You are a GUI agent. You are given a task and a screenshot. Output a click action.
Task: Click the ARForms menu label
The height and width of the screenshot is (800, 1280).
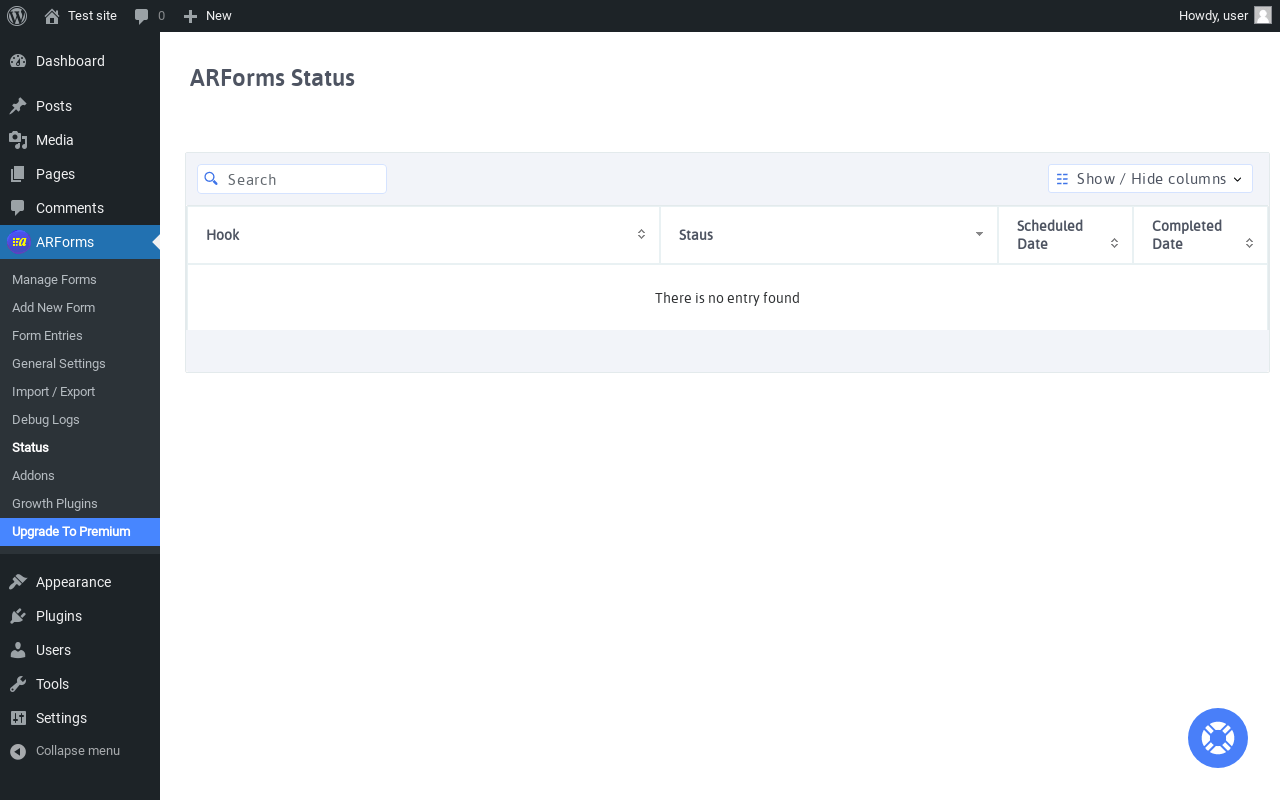65,242
